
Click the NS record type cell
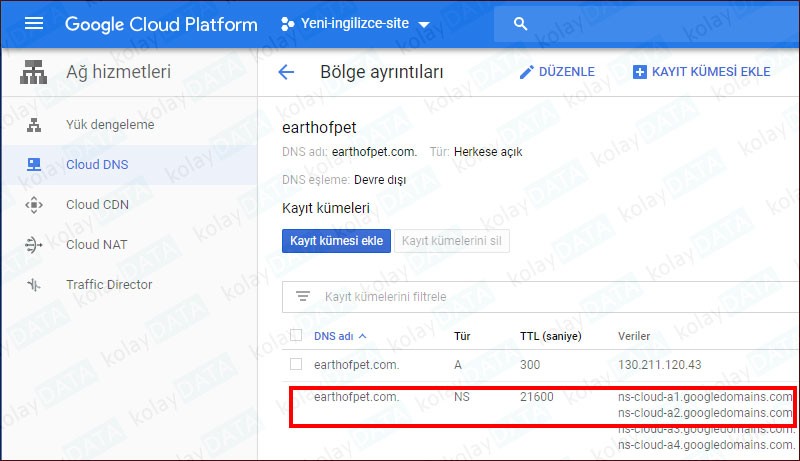462,397
